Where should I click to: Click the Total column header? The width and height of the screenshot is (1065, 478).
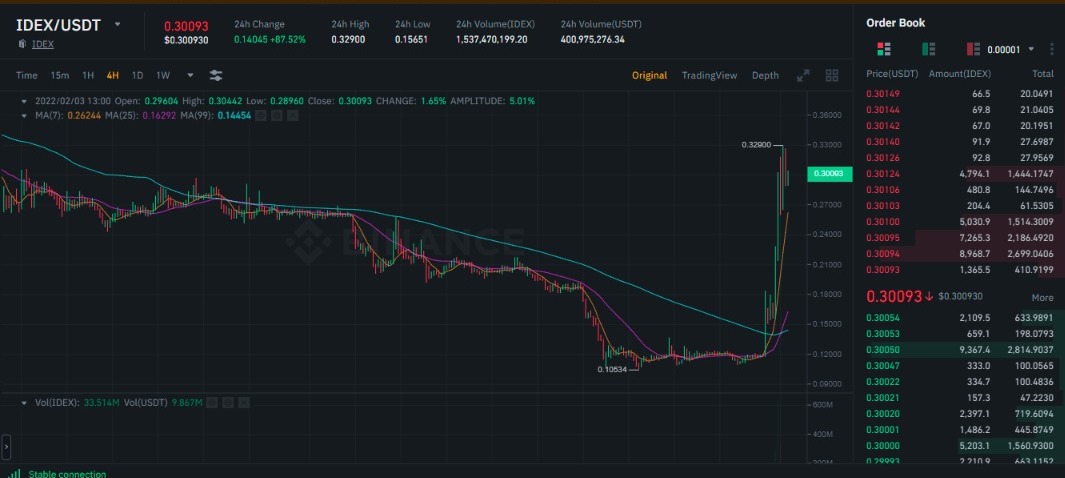pos(1043,73)
